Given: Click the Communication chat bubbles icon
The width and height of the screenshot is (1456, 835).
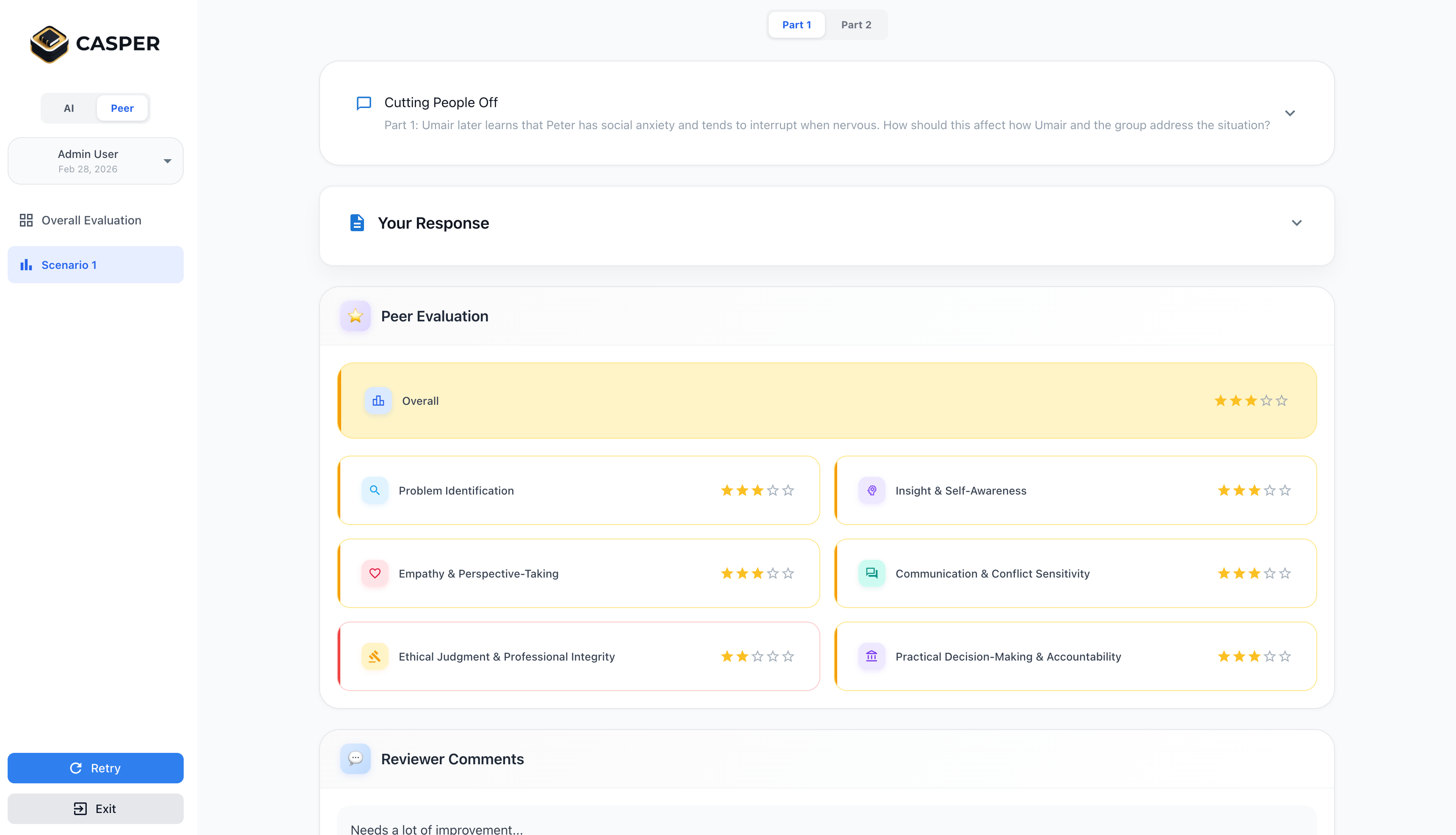Looking at the screenshot, I should click(871, 573).
